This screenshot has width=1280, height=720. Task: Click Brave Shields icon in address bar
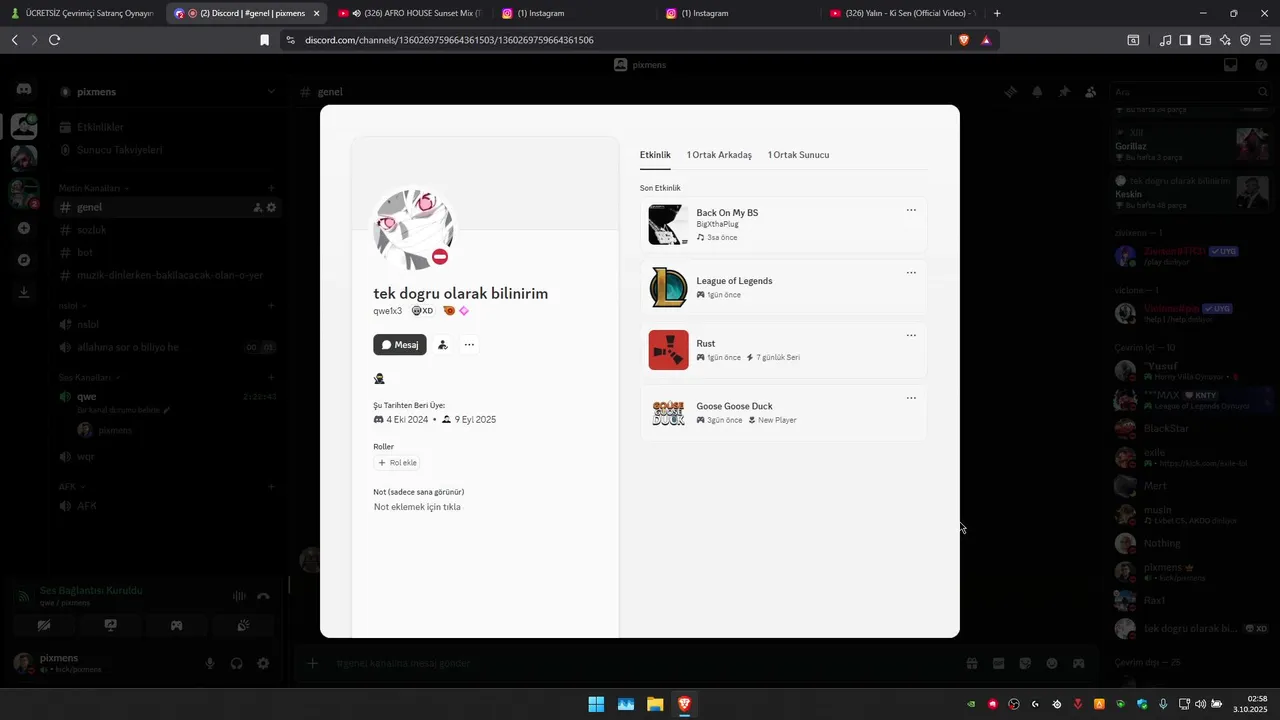click(964, 40)
